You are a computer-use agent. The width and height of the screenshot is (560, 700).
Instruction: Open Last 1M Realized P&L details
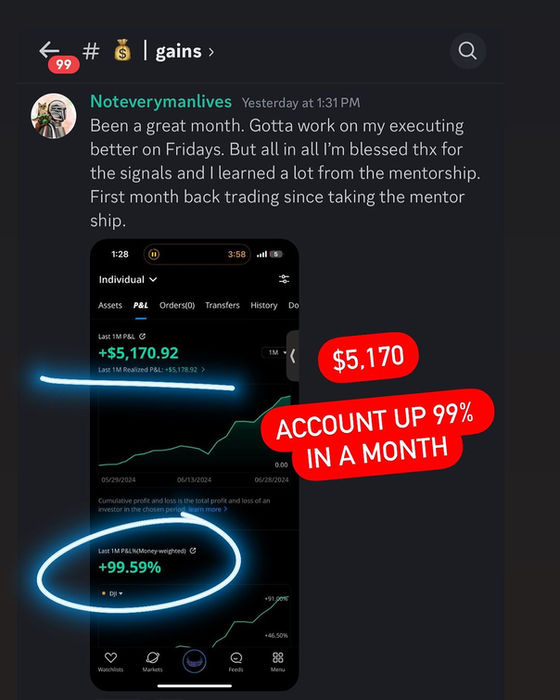[x=151, y=370]
